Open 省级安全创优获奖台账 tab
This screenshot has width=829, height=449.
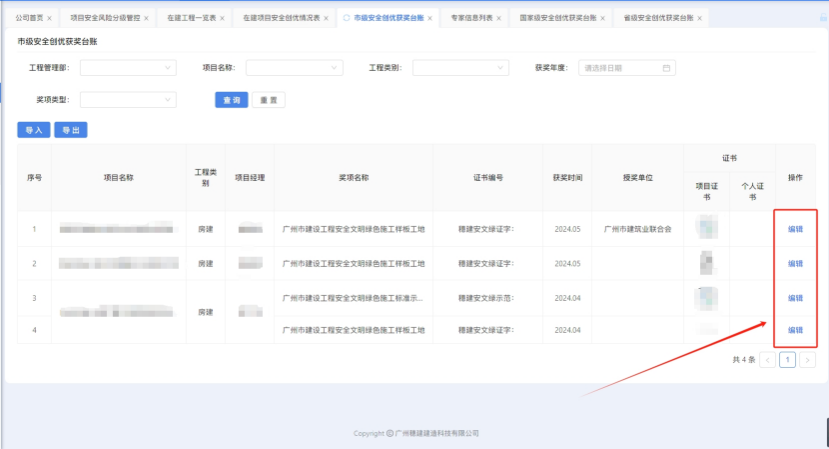tap(658, 19)
